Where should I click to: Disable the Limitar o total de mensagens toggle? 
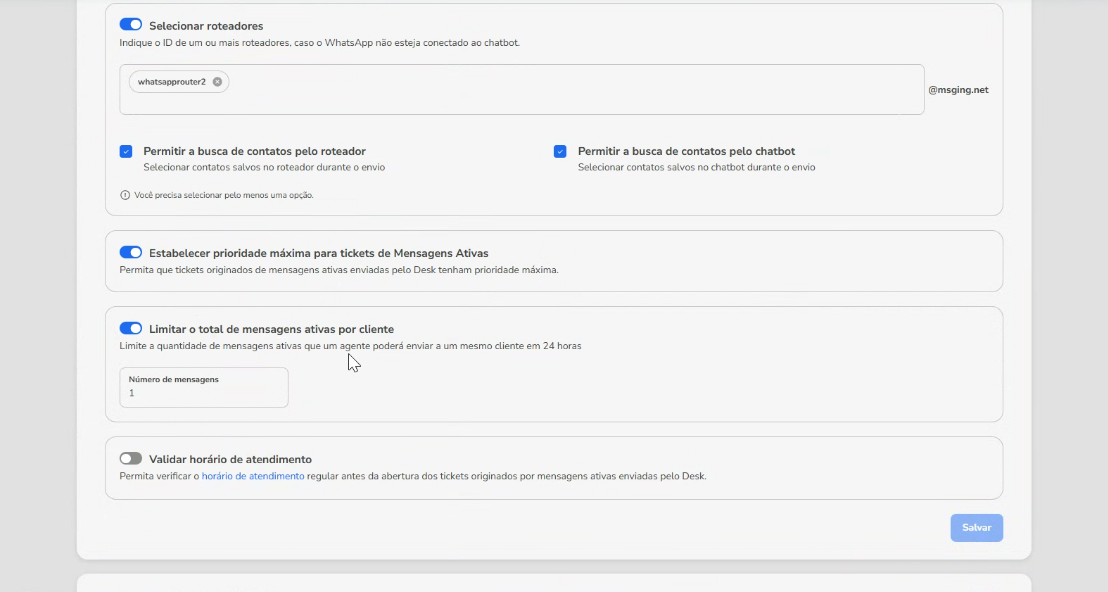[131, 329]
